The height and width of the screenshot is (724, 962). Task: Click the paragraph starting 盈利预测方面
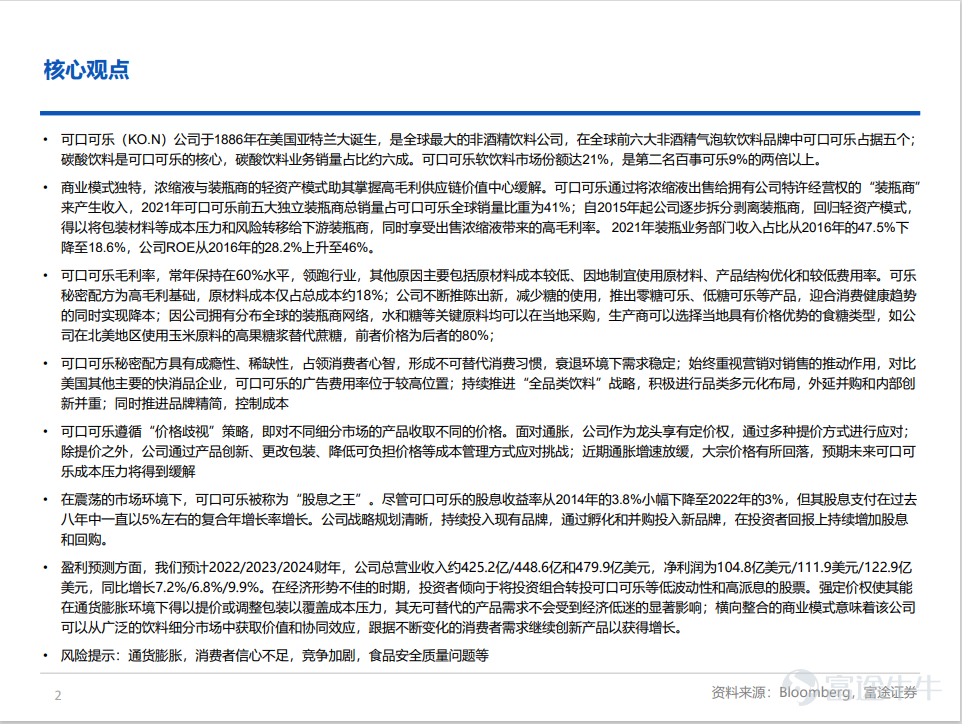click(x=488, y=598)
